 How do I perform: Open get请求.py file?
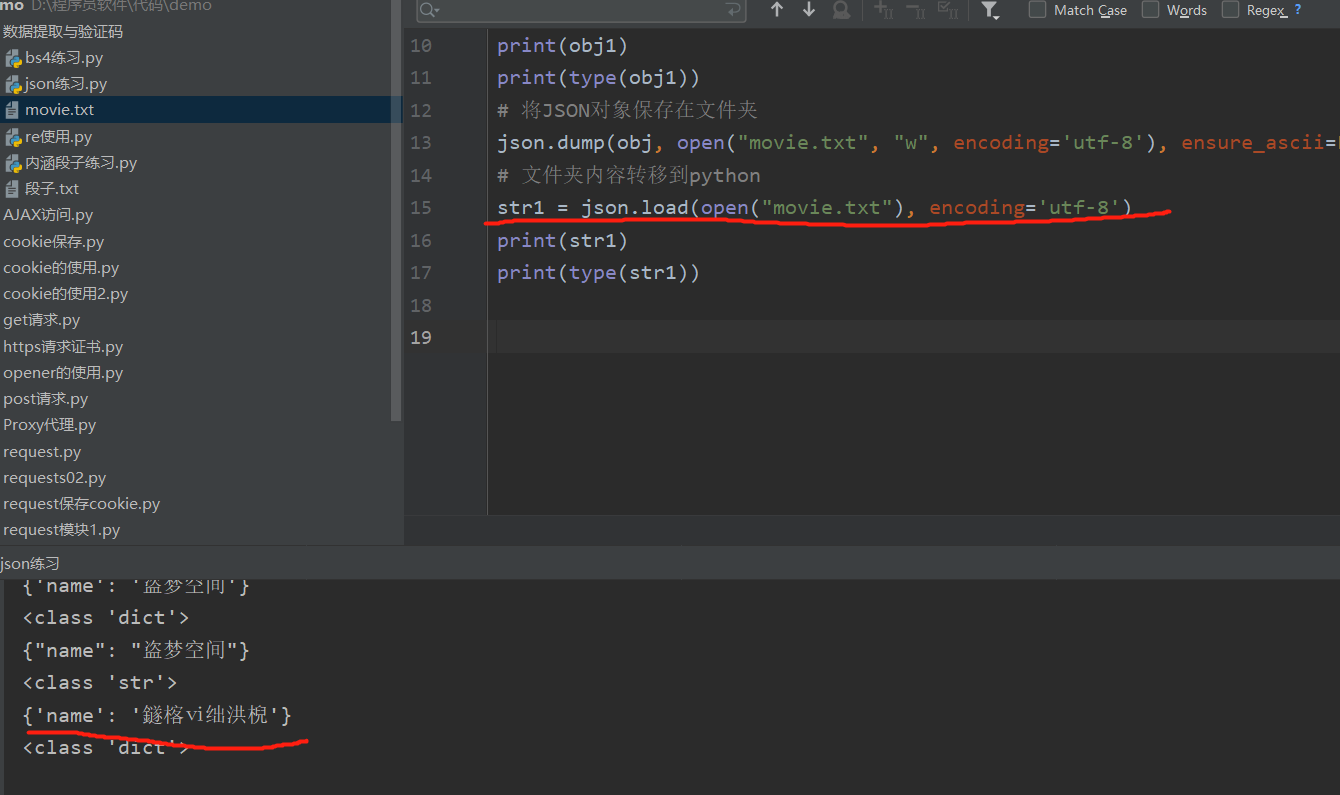41,320
